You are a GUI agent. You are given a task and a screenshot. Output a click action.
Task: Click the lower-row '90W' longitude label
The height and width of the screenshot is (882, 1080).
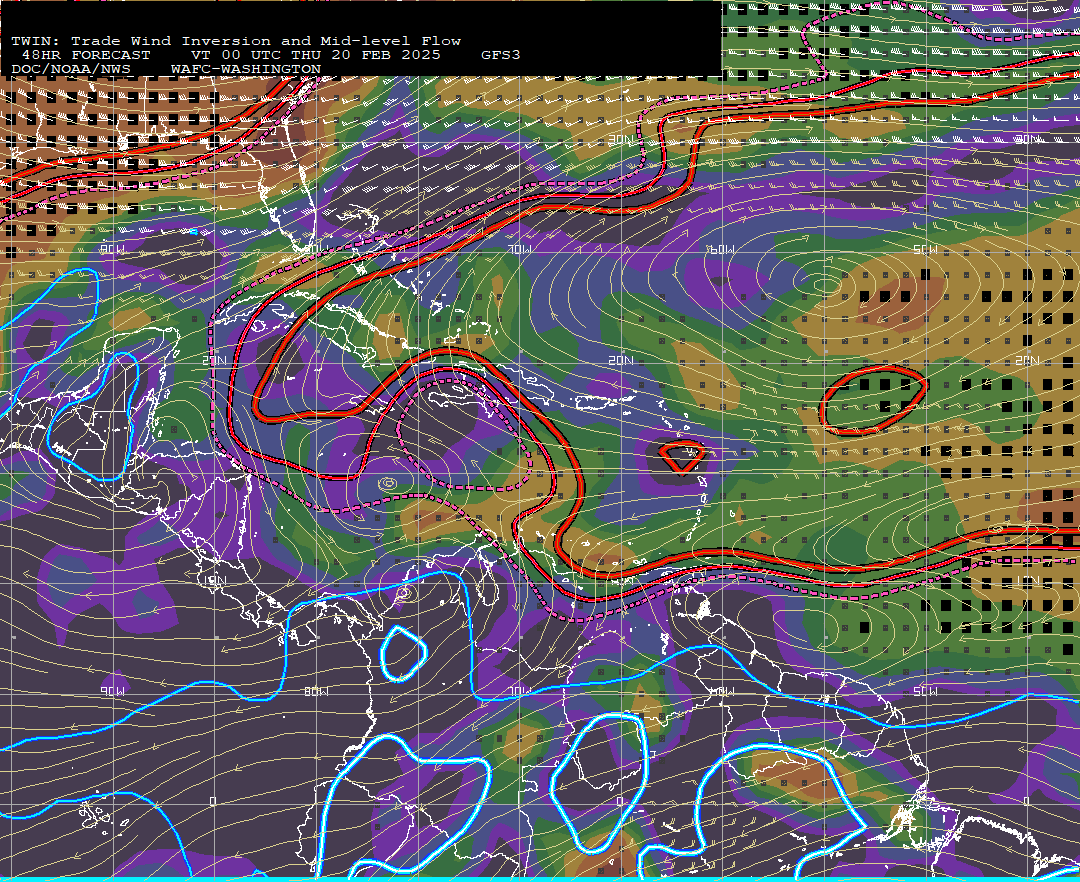112,691
